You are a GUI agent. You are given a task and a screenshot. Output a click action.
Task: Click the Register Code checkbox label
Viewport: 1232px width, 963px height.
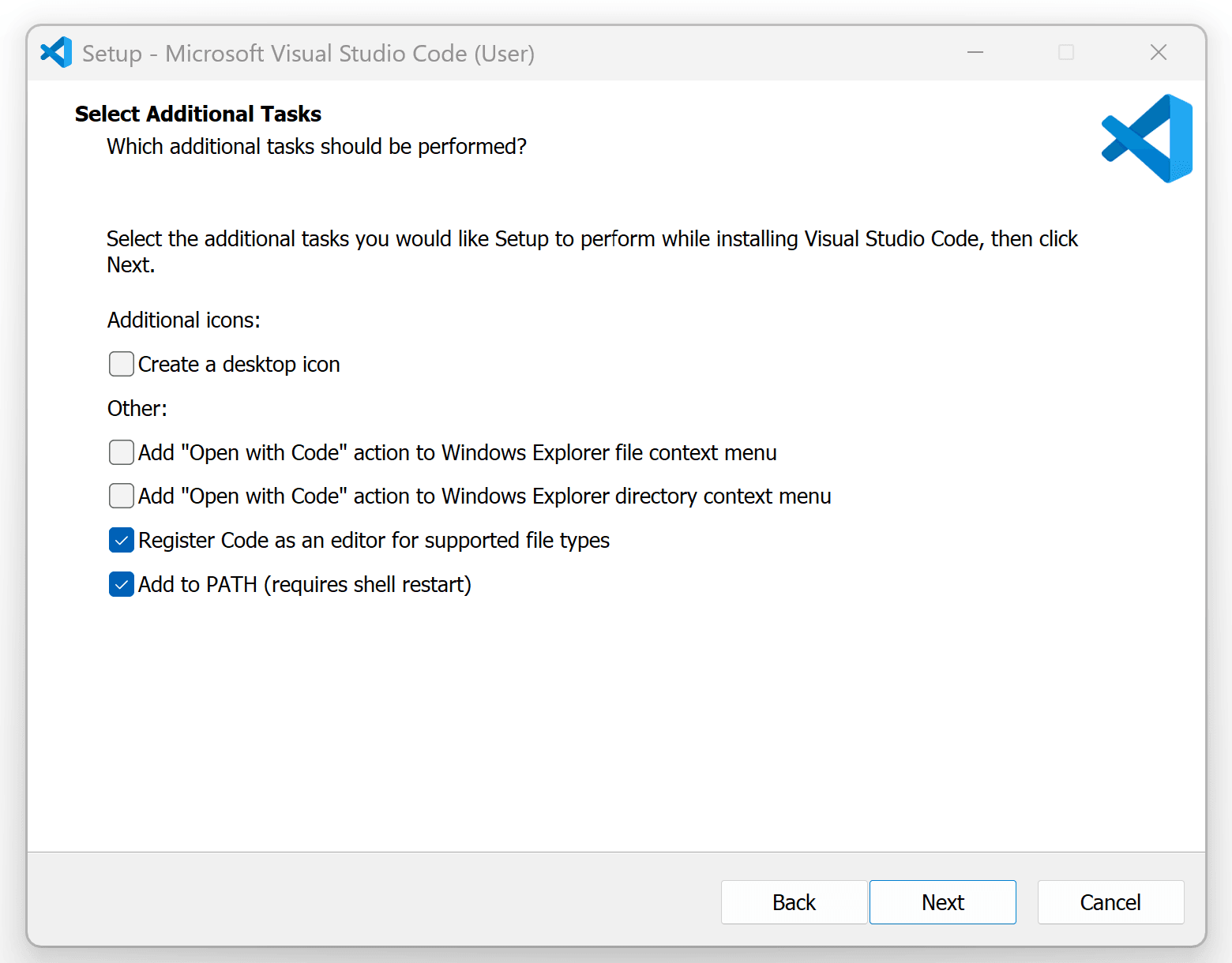[374, 540]
